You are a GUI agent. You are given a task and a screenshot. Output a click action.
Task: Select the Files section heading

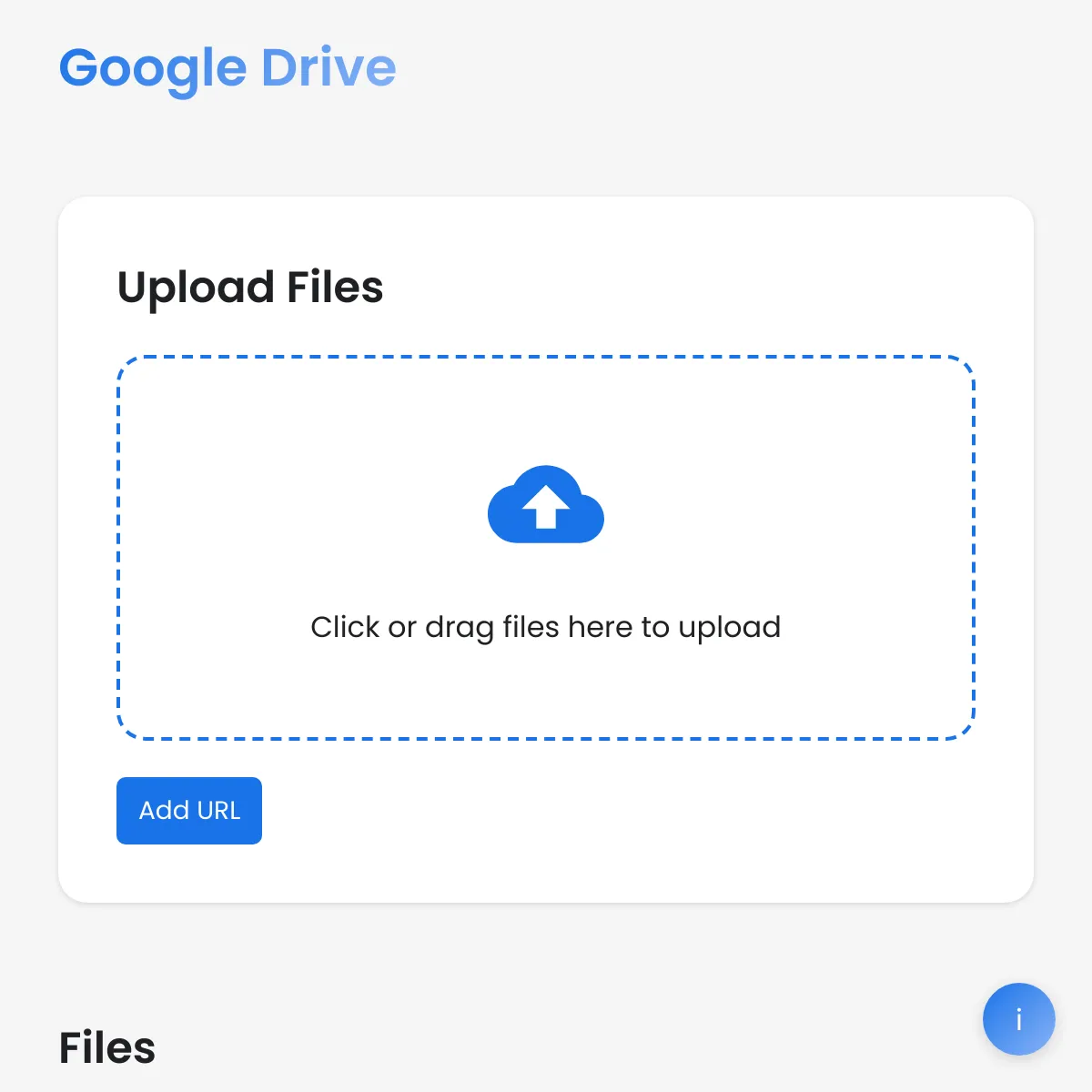pos(107,1048)
